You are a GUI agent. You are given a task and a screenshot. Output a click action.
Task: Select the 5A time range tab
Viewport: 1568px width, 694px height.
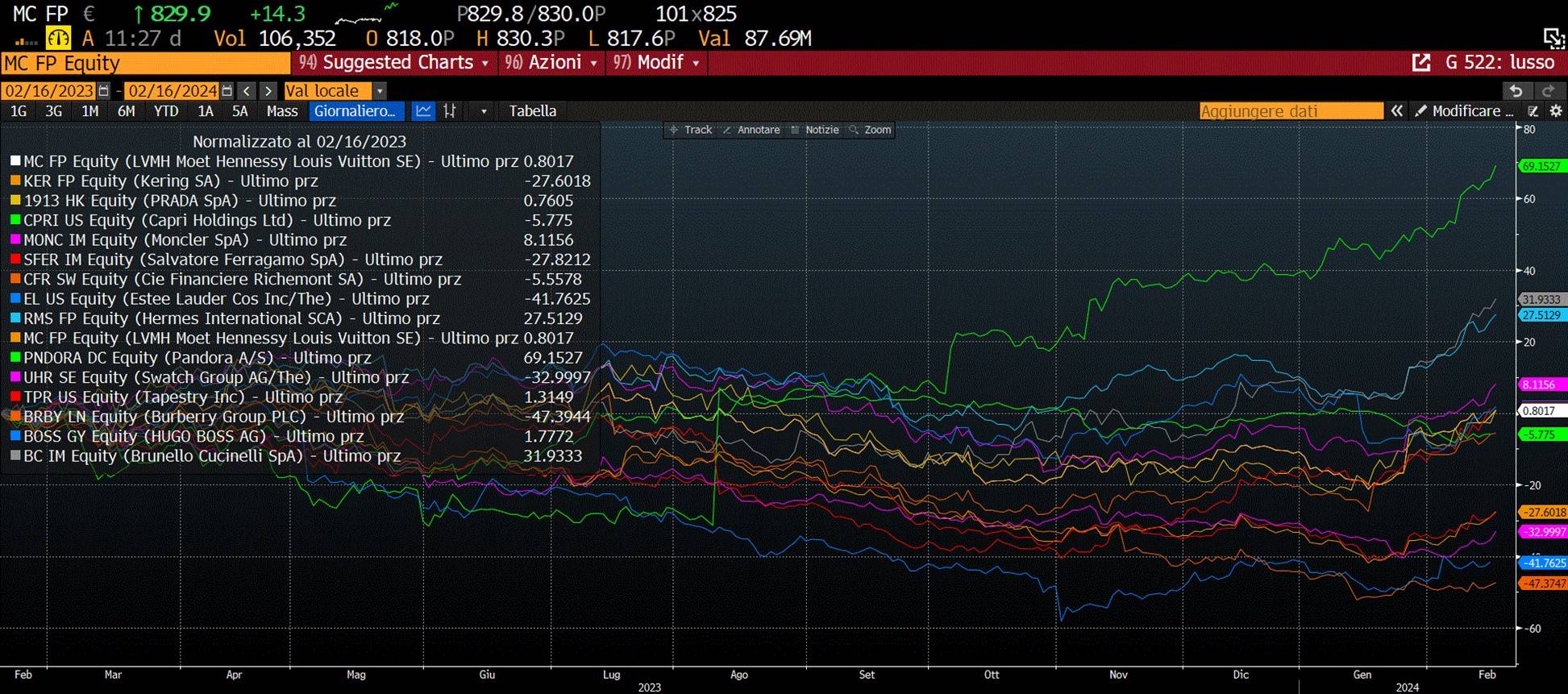pyautogui.click(x=239, y=111)
